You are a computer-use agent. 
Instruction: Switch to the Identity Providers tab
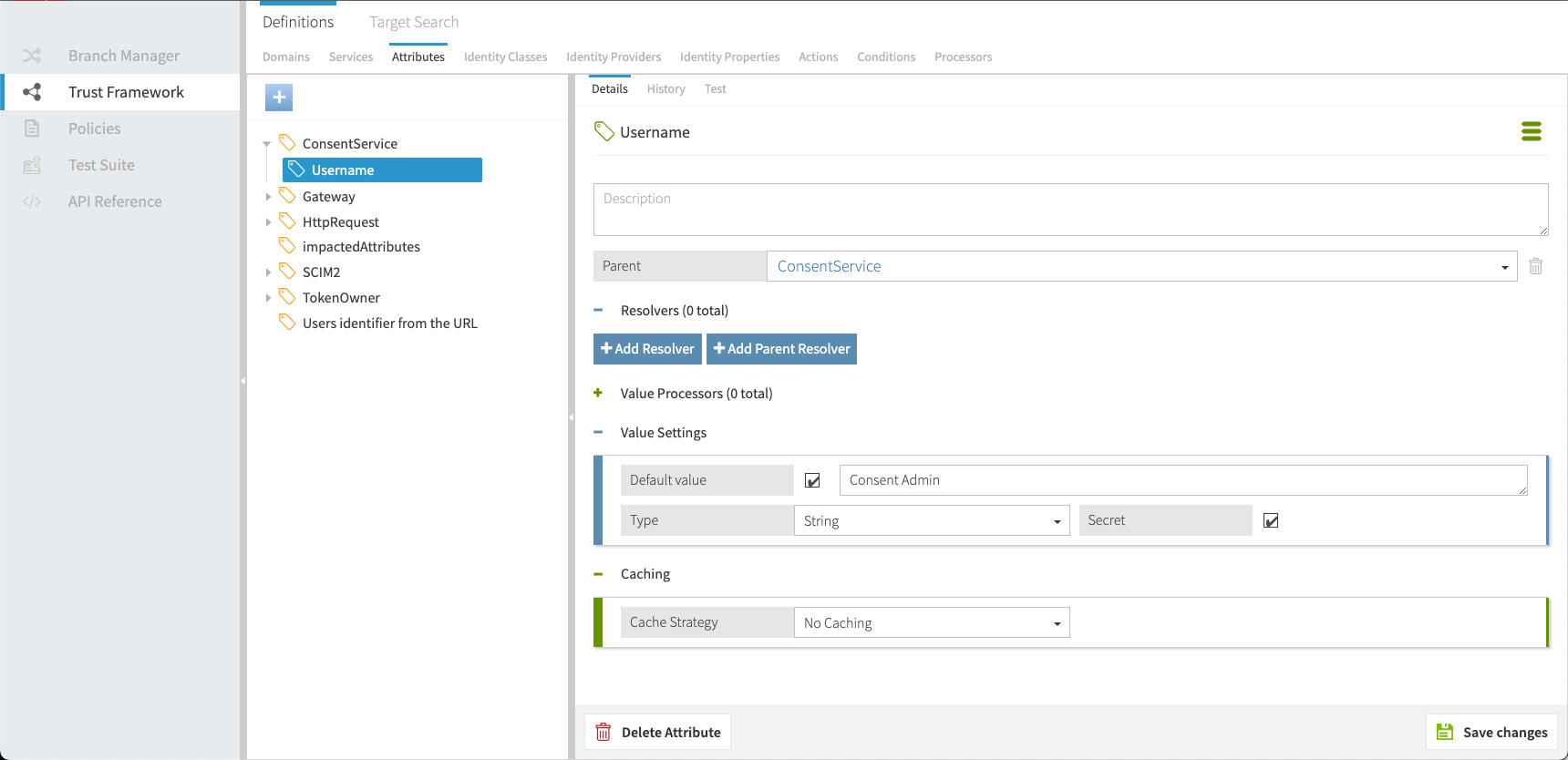click(x=613, y=56)
